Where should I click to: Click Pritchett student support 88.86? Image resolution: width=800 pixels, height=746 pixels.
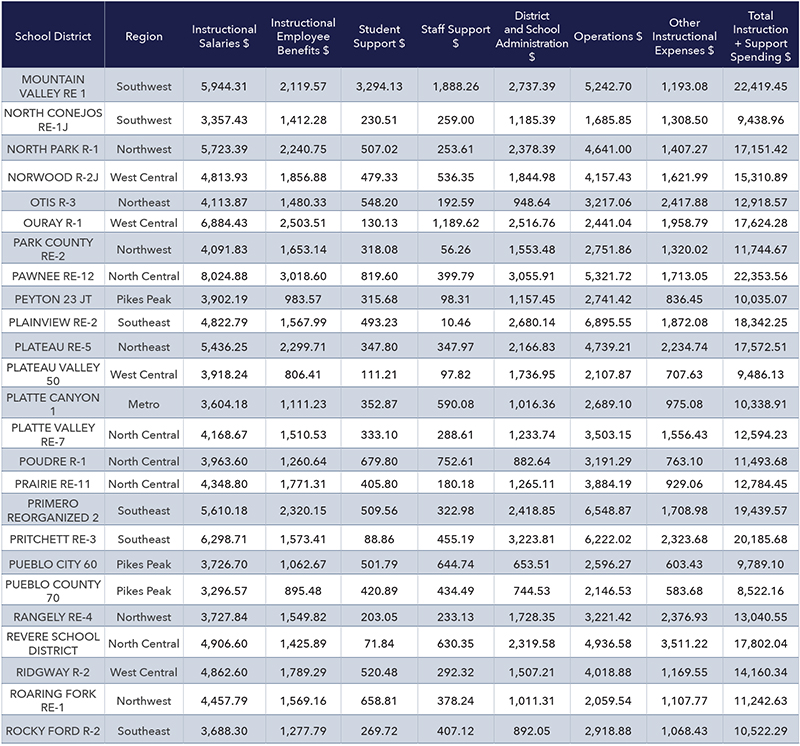379,539
